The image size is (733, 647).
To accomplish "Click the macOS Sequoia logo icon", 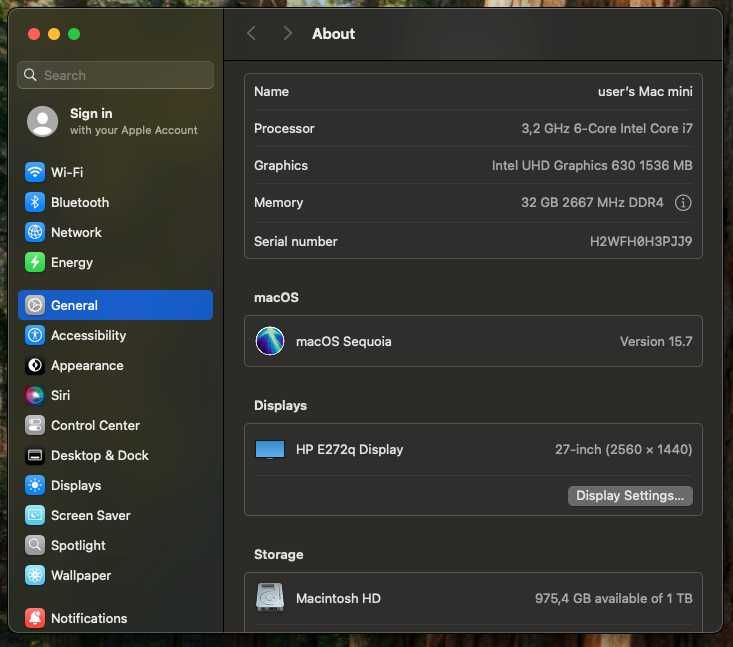I will [270, 341].
